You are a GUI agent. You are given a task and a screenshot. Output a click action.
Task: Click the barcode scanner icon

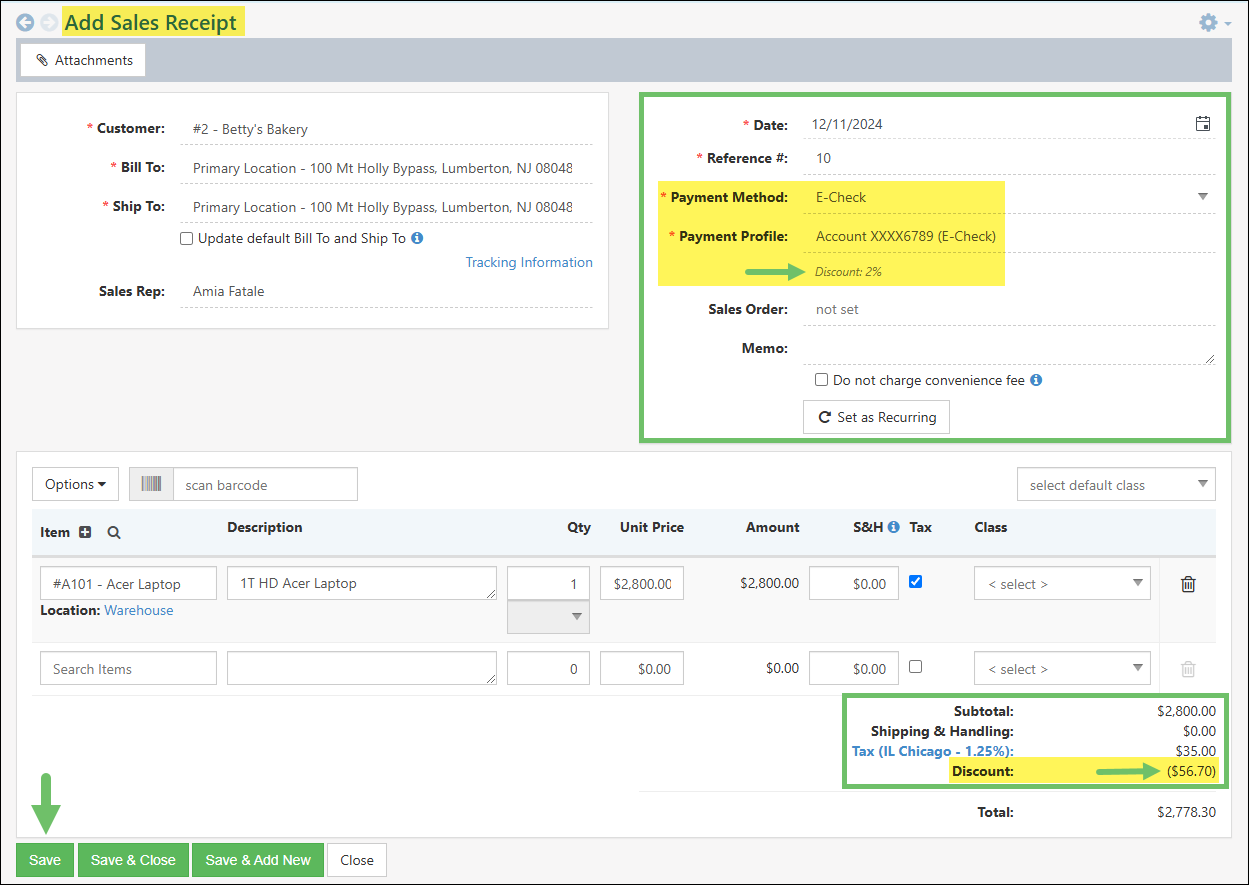(x=151, y=484)
